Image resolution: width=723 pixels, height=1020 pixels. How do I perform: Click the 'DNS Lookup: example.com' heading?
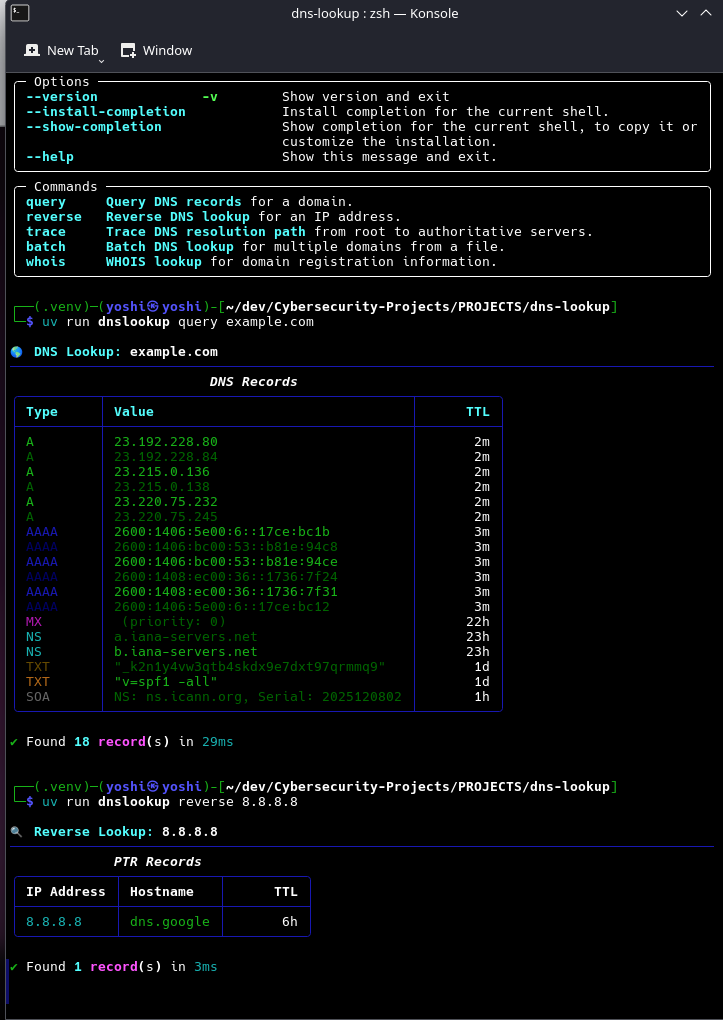126,352
